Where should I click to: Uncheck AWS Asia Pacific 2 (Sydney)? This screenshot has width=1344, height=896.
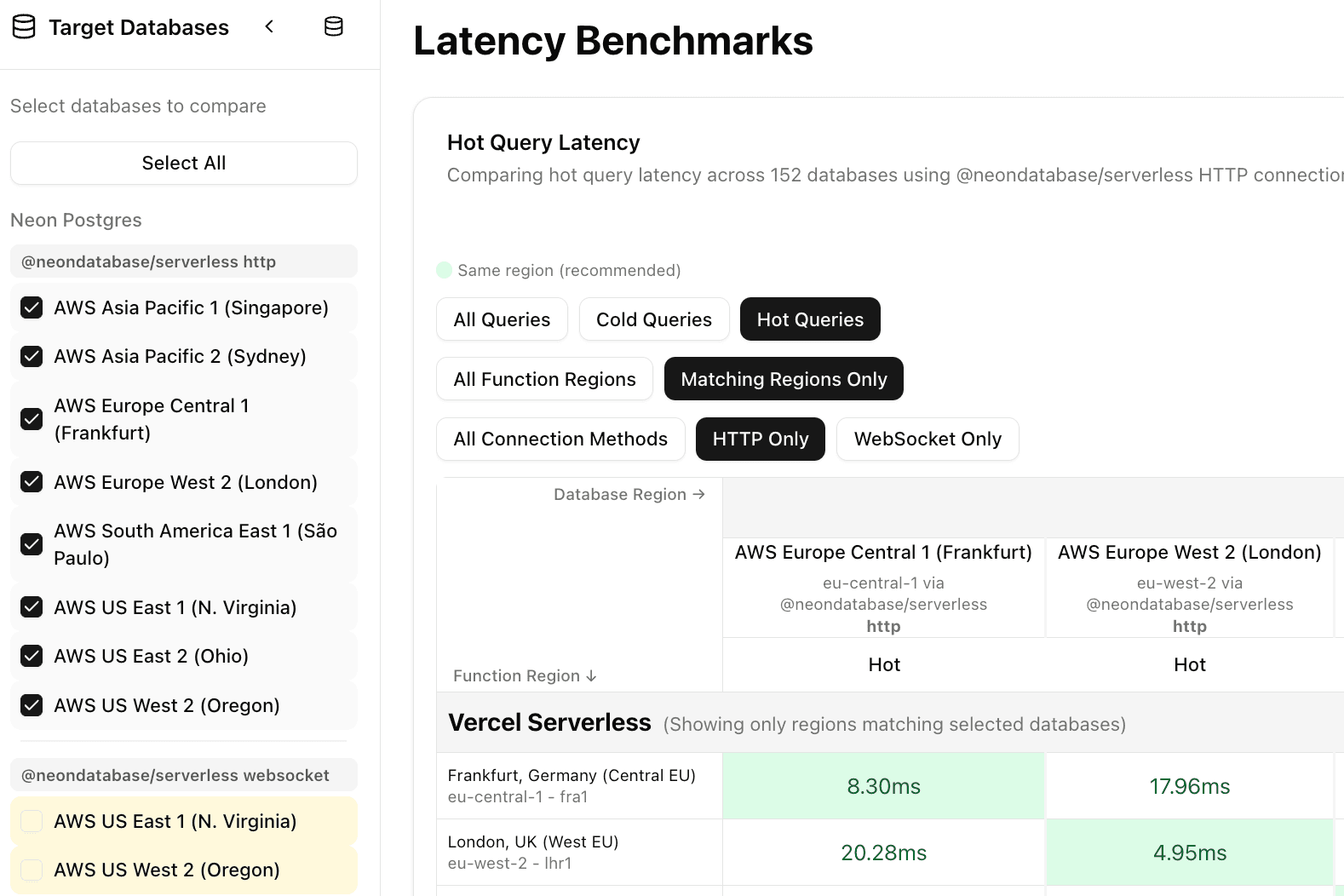pyautogui.click(x=32, y=357)
